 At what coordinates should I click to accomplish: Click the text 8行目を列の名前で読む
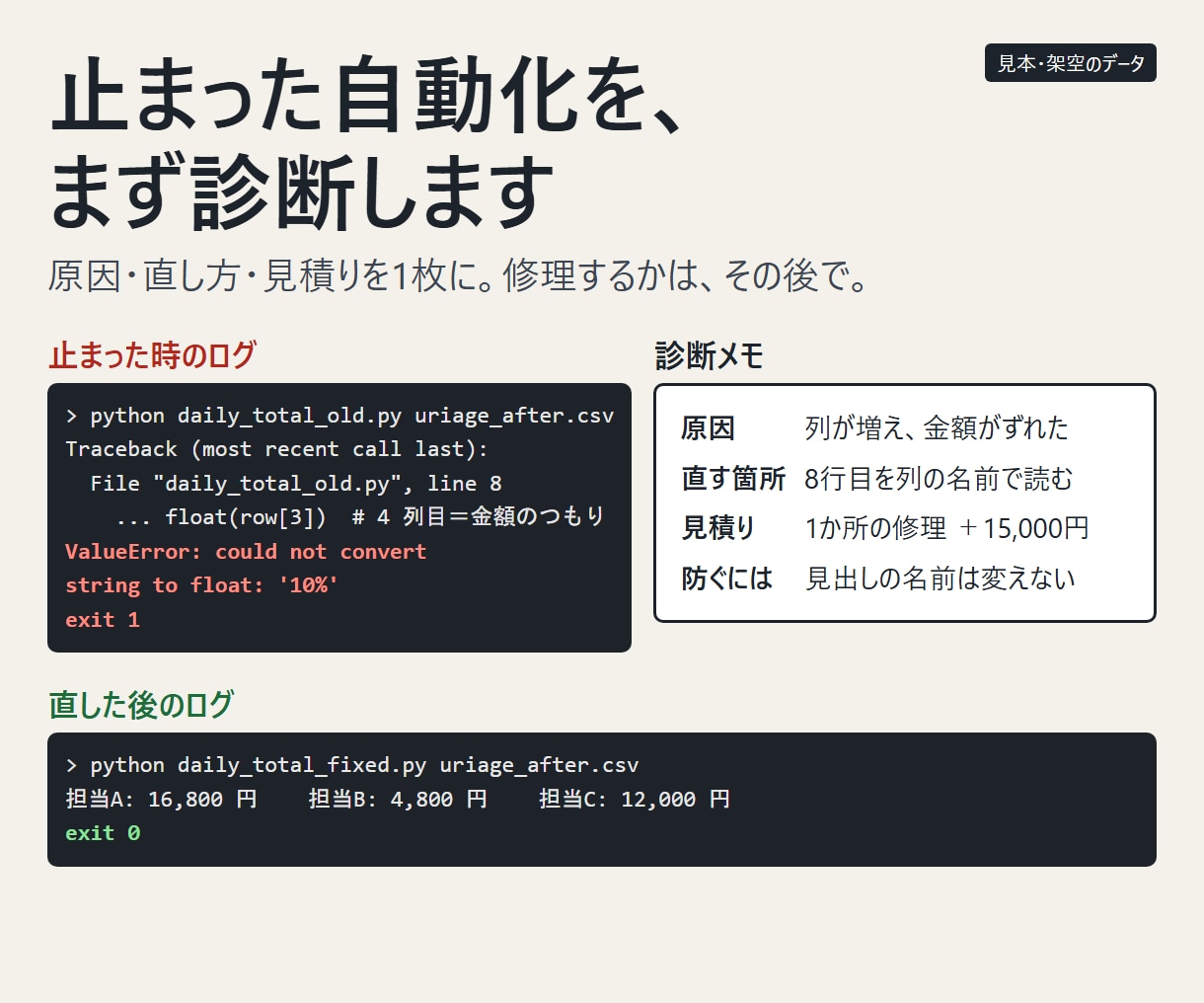pyautogui.click(x=939, y=479)
